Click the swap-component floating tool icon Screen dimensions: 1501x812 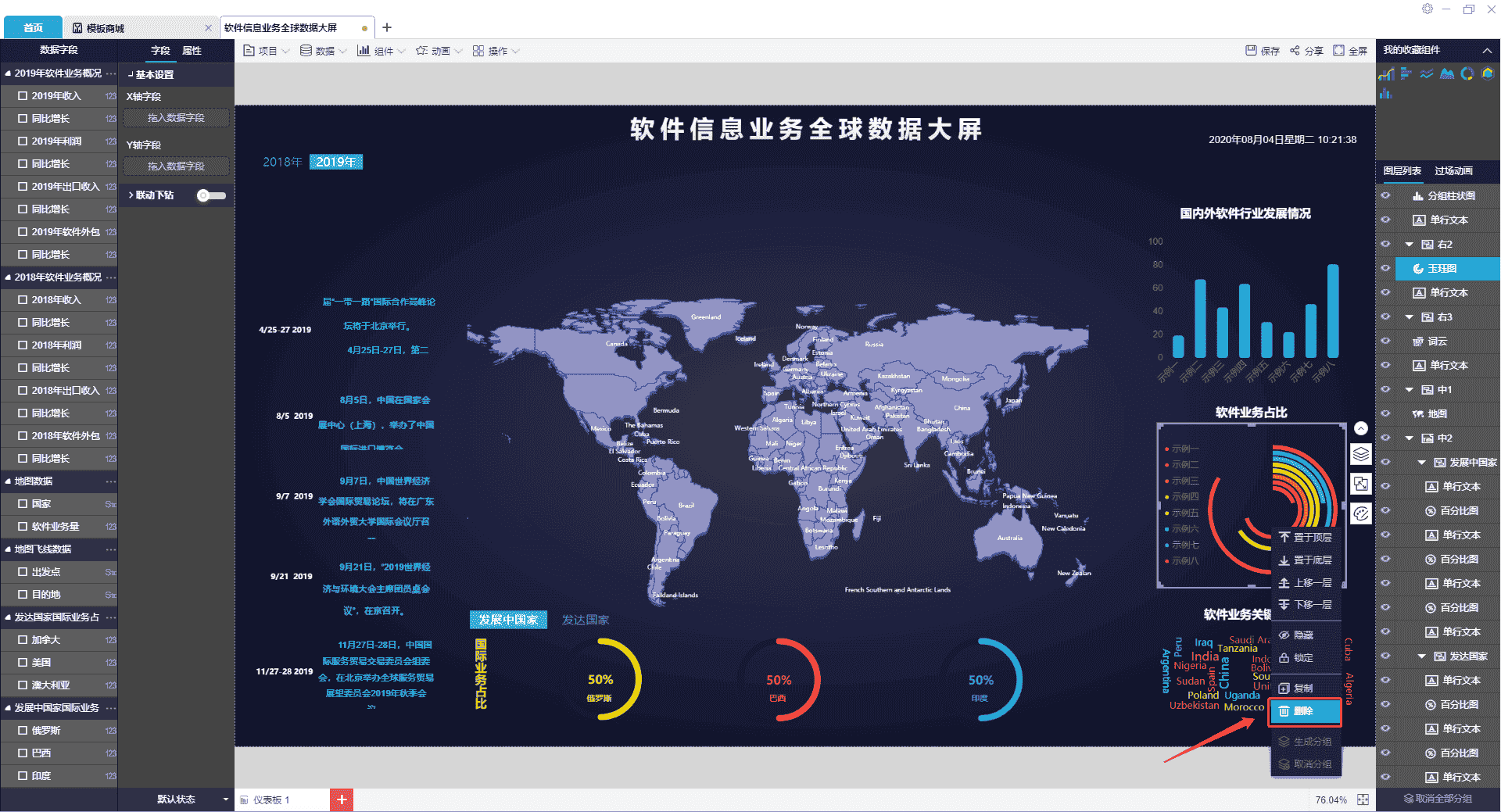coord(1361,484)
